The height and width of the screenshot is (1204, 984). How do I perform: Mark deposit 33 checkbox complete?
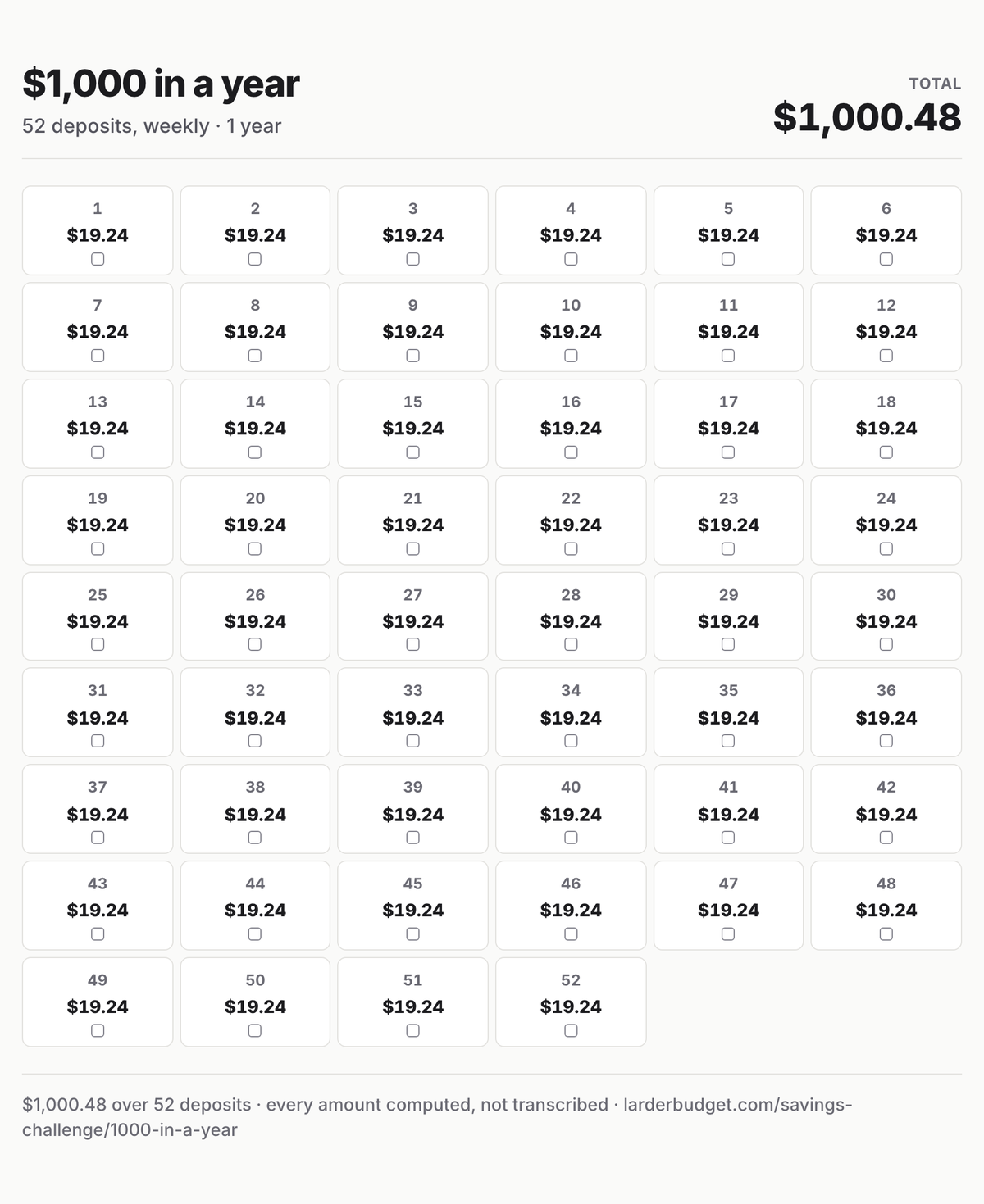(x=413, y=741)
